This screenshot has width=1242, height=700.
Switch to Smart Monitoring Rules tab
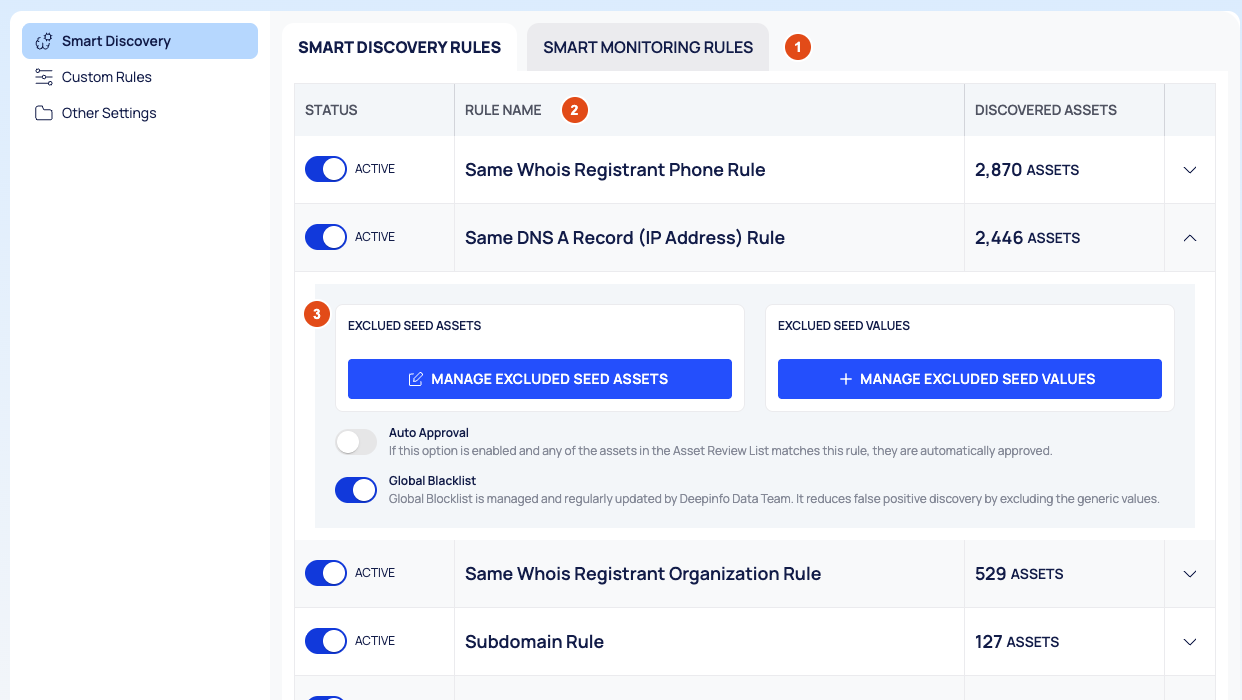648,47
